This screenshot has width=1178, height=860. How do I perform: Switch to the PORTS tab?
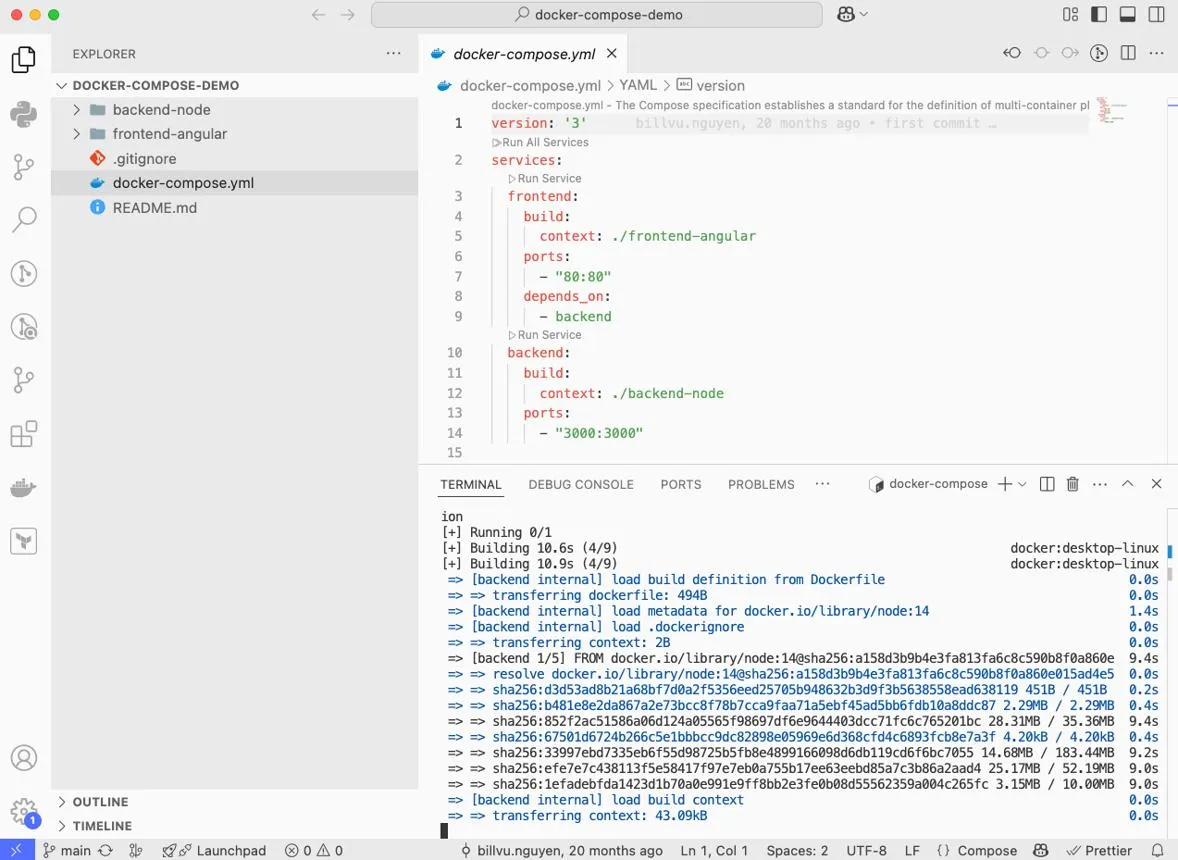[681, 484]
